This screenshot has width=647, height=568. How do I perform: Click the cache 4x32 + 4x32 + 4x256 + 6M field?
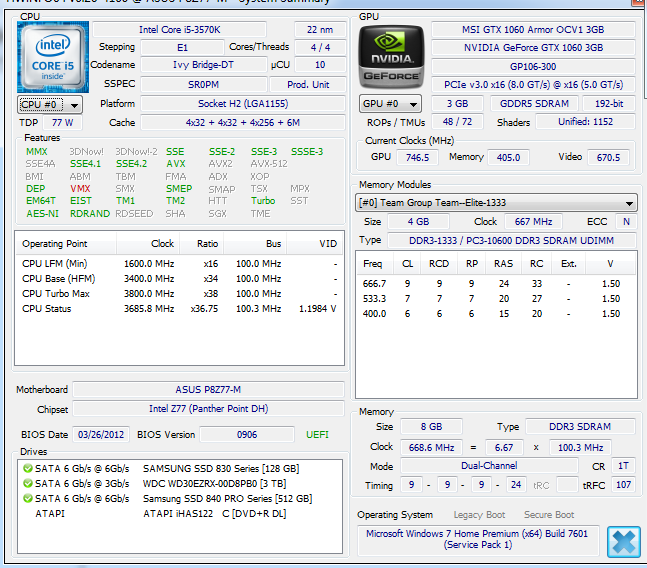(x=243, y=123)
